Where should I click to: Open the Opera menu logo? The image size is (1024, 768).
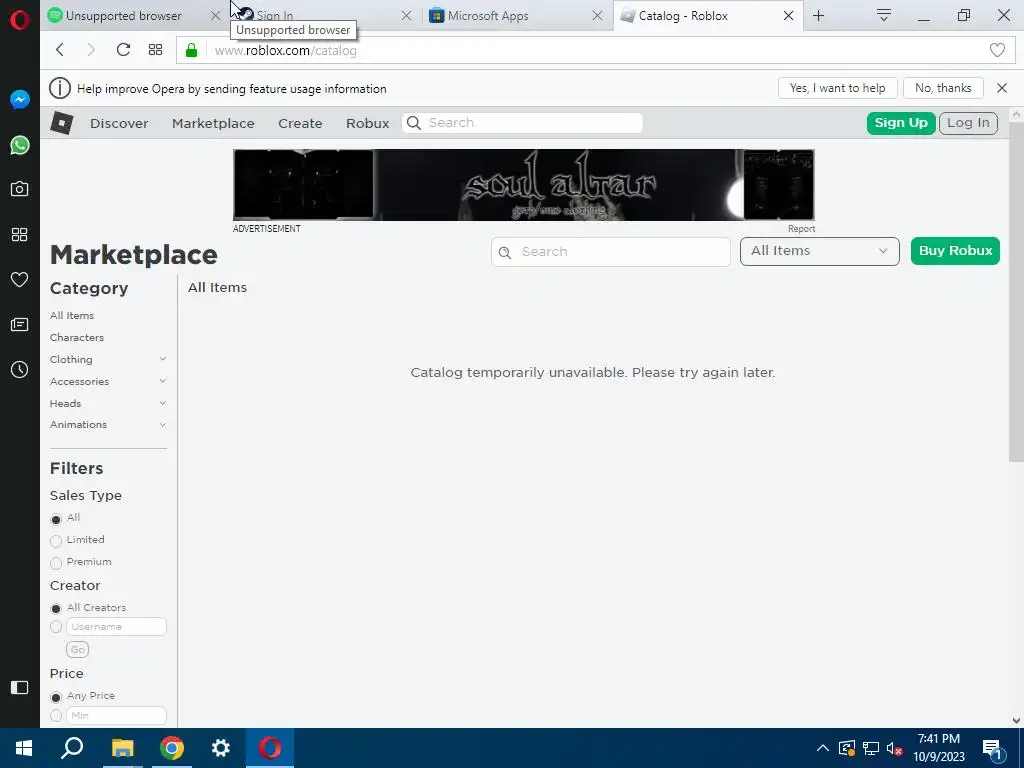click(x=20, y=20)
